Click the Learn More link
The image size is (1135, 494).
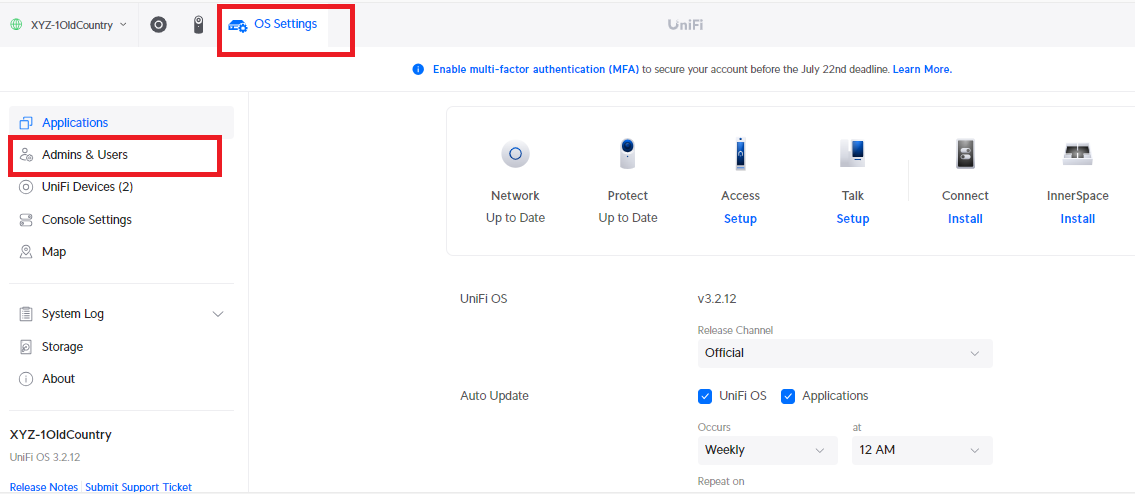[x=922, y=70]
